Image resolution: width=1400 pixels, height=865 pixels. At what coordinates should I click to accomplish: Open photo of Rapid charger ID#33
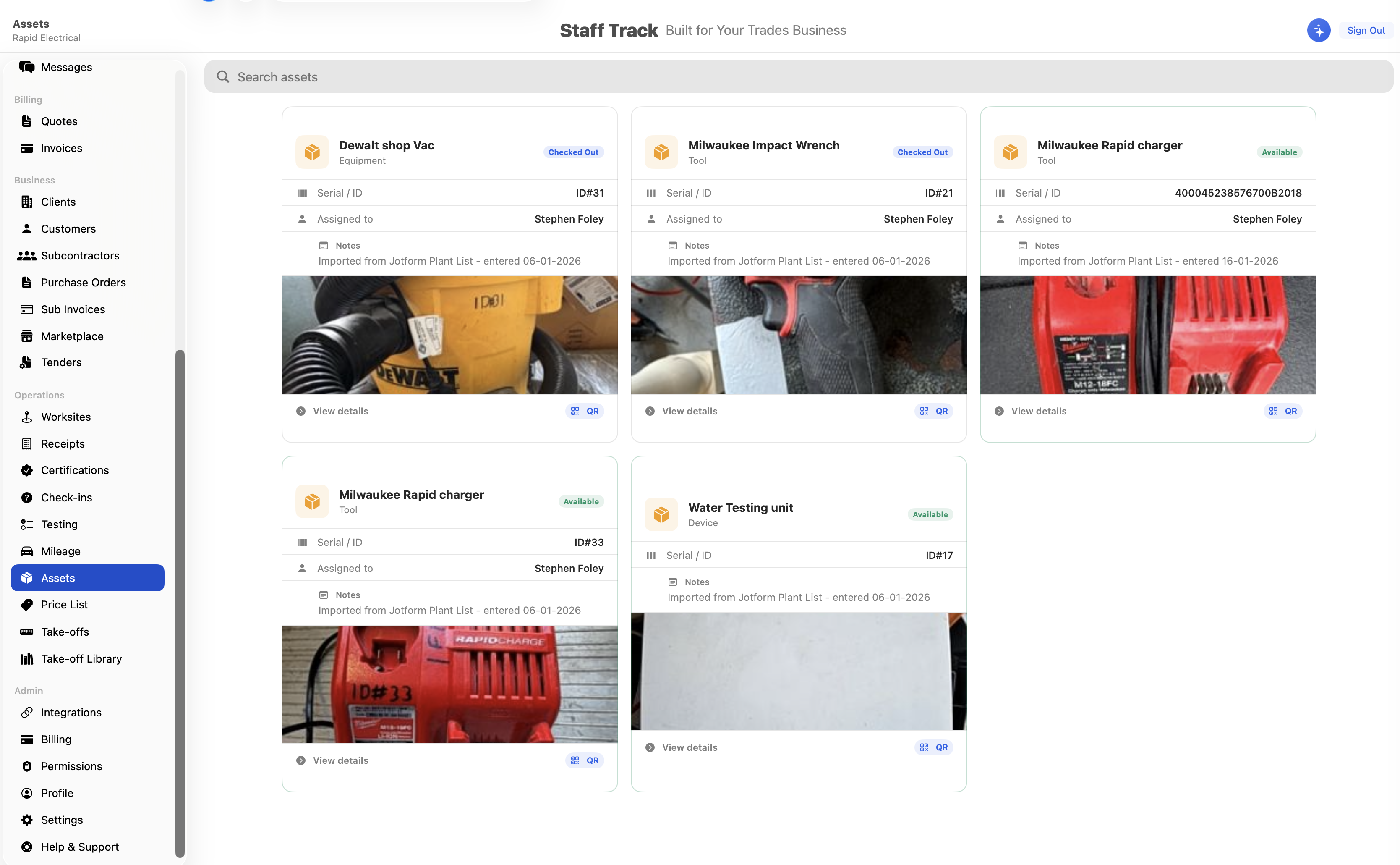tap(449, 685)
